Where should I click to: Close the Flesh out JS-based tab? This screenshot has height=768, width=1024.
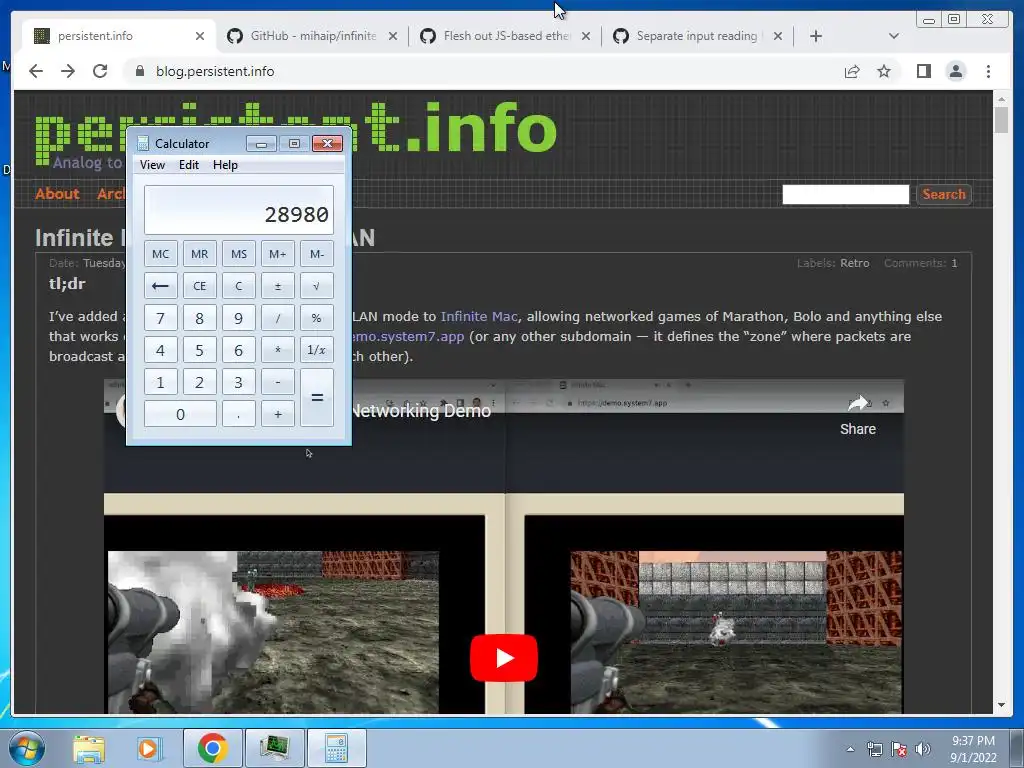(586, 36)
